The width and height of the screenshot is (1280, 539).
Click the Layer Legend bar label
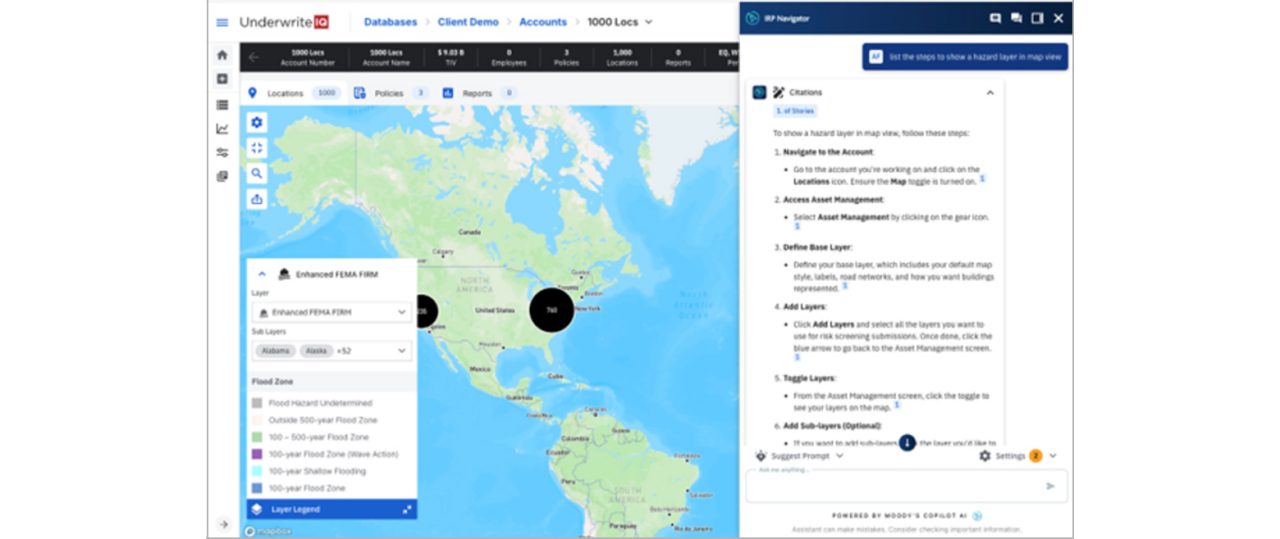pyautogui.click(x=295, y=509)
